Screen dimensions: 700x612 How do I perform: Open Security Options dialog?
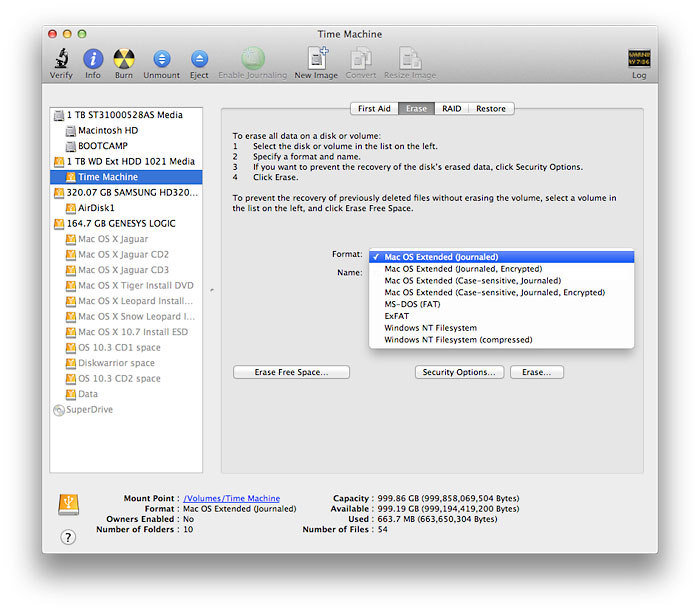[x=459, y=372]
